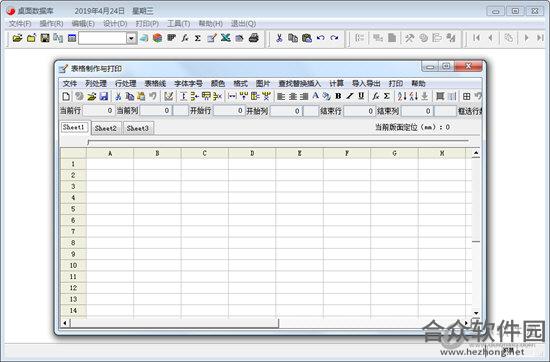Click the new blank sheet icon

66,96
